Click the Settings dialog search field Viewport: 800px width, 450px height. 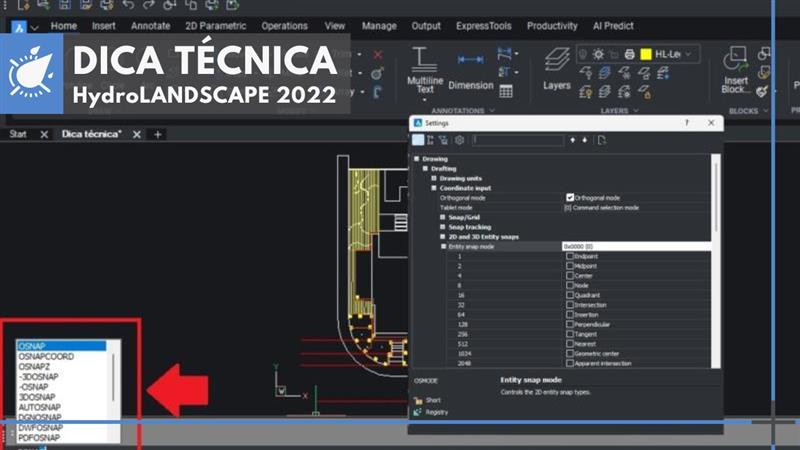[517, 140]
